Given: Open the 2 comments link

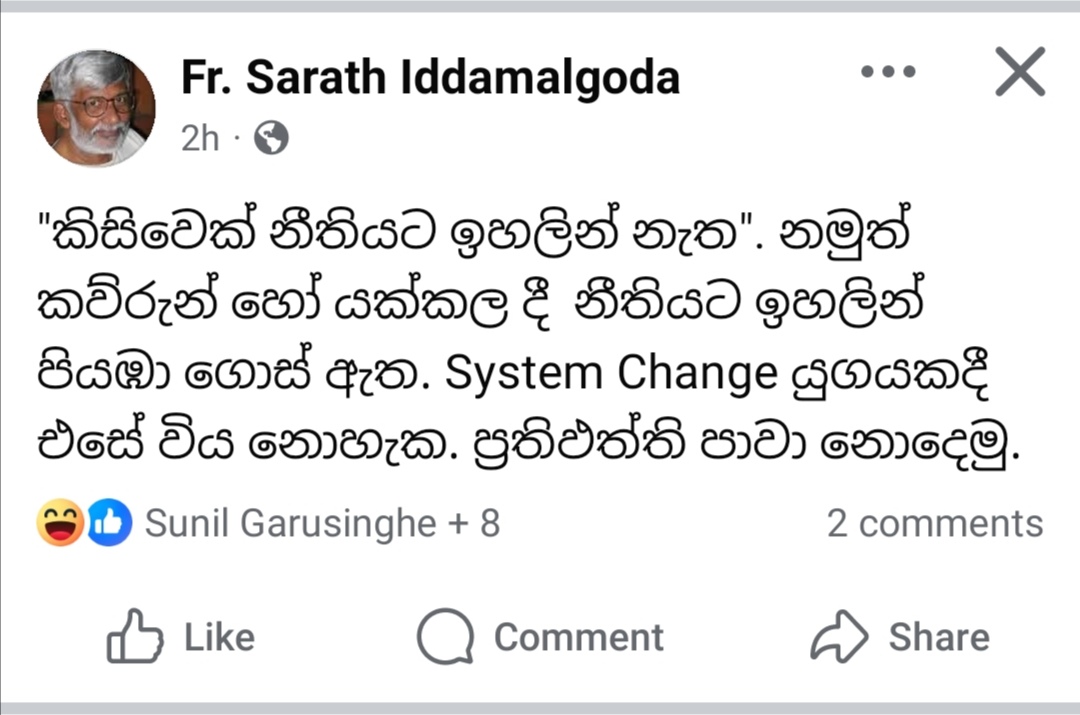Looking at the screenshot, I should [934, 523].
